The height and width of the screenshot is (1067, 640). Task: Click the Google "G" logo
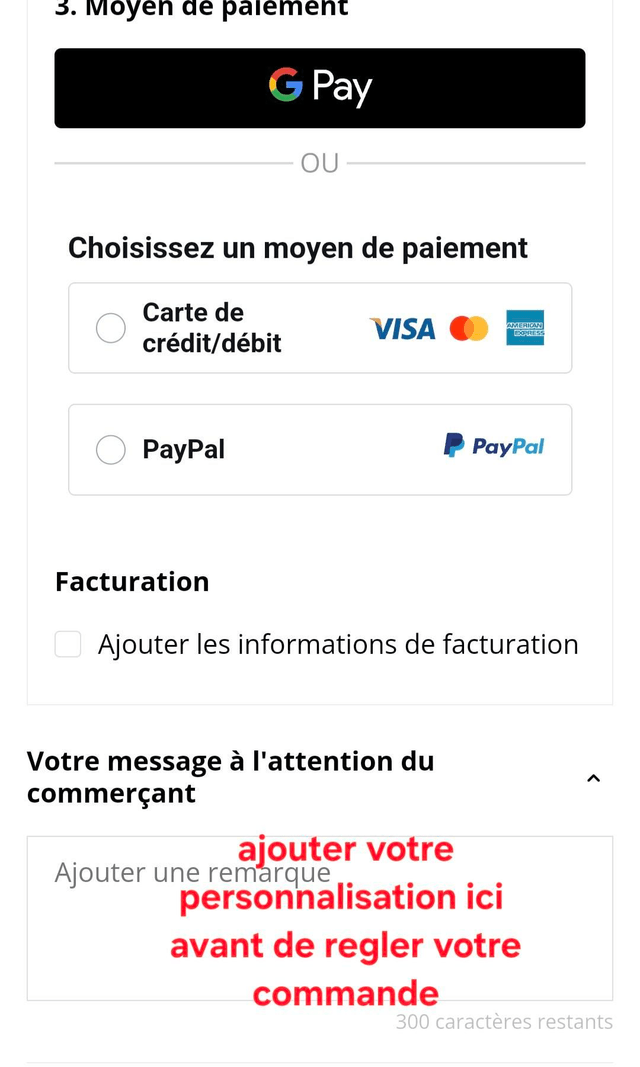[286, 85]
